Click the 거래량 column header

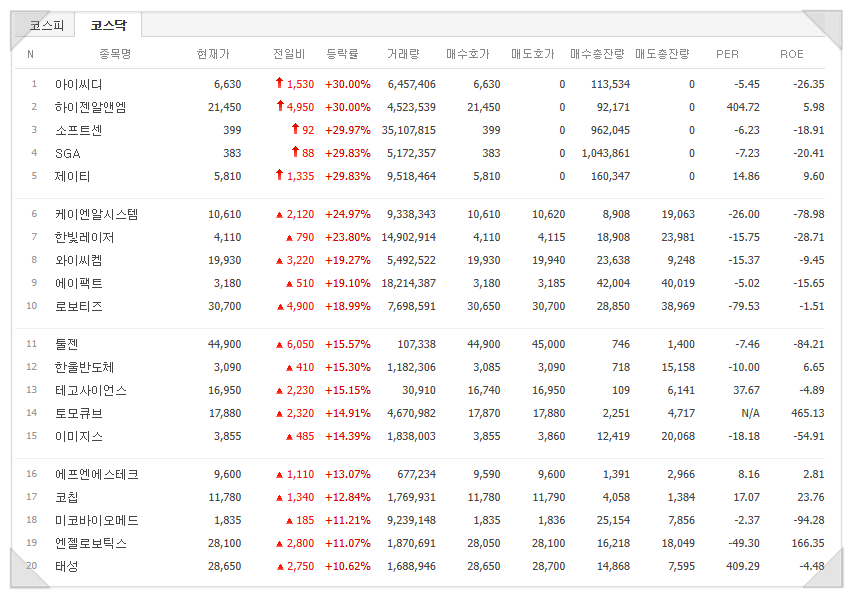403,54
